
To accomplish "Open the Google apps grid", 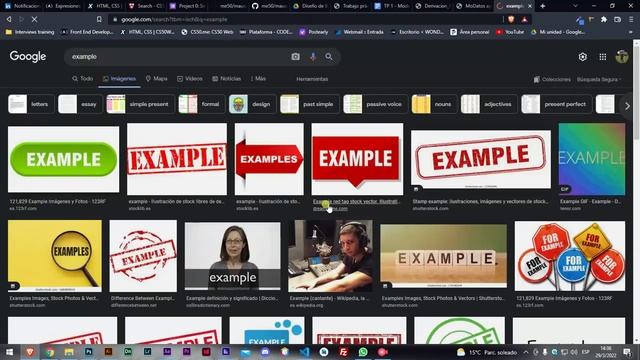I will click(602, 57).
